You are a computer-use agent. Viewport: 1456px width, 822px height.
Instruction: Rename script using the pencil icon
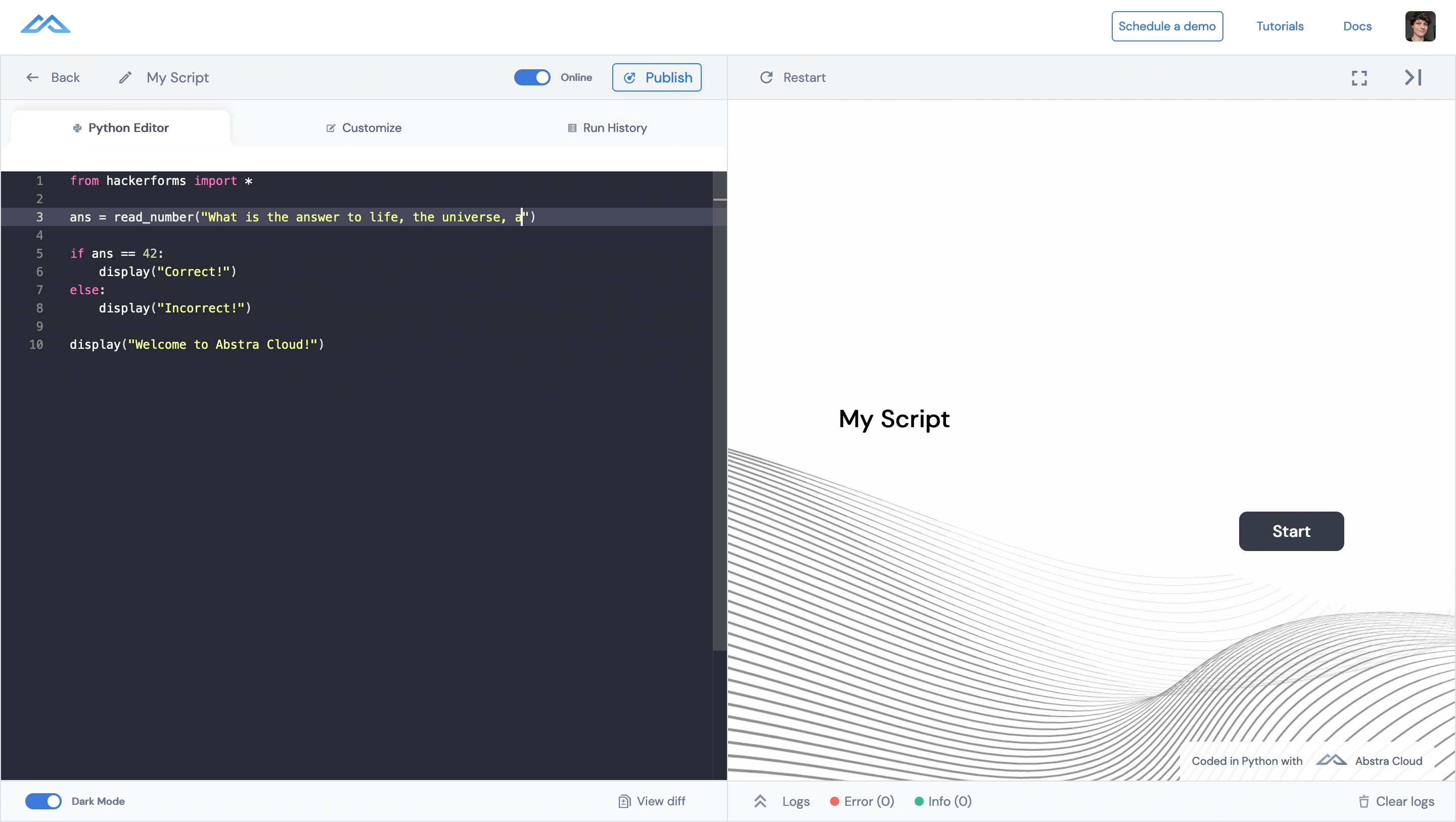125,77
